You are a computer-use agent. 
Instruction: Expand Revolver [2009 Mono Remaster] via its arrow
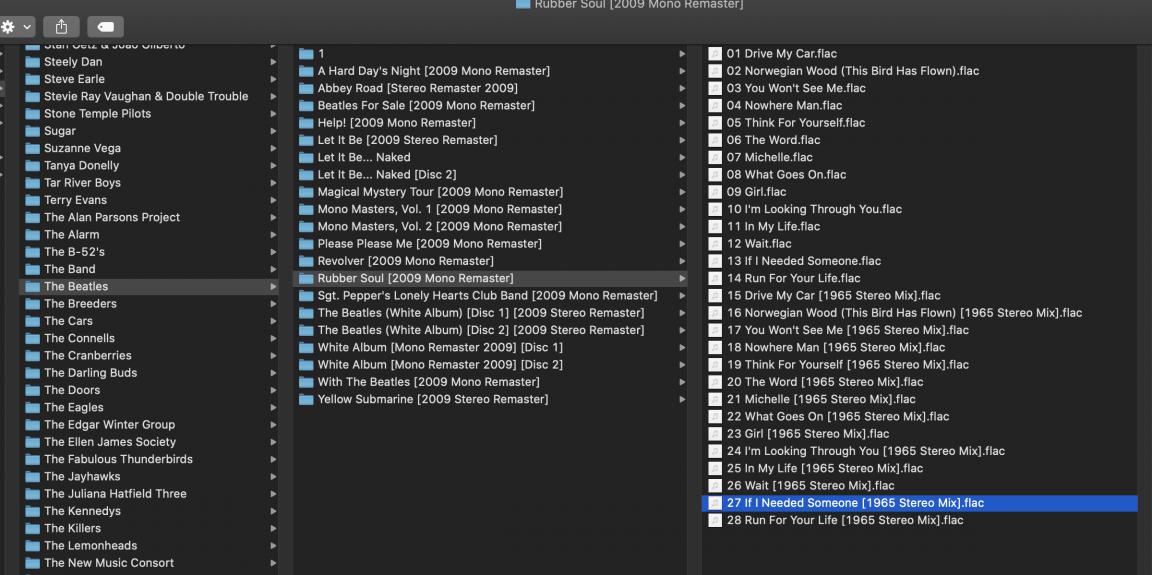click(x=682, y=261)
